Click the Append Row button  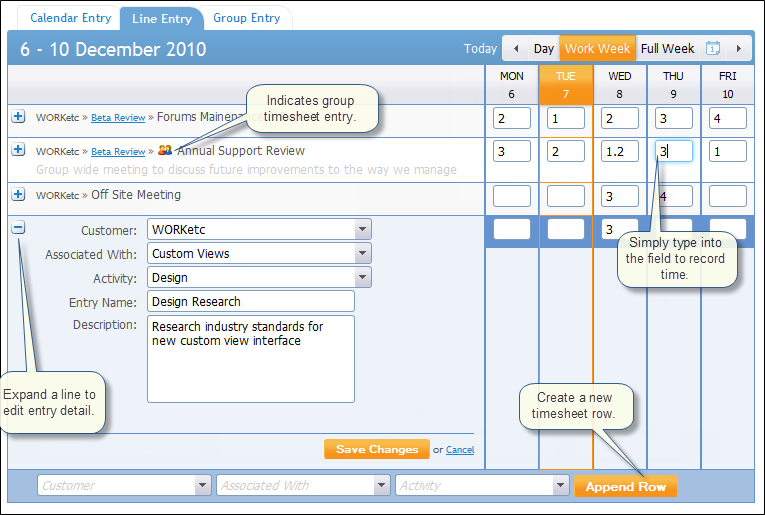point(624,486)
